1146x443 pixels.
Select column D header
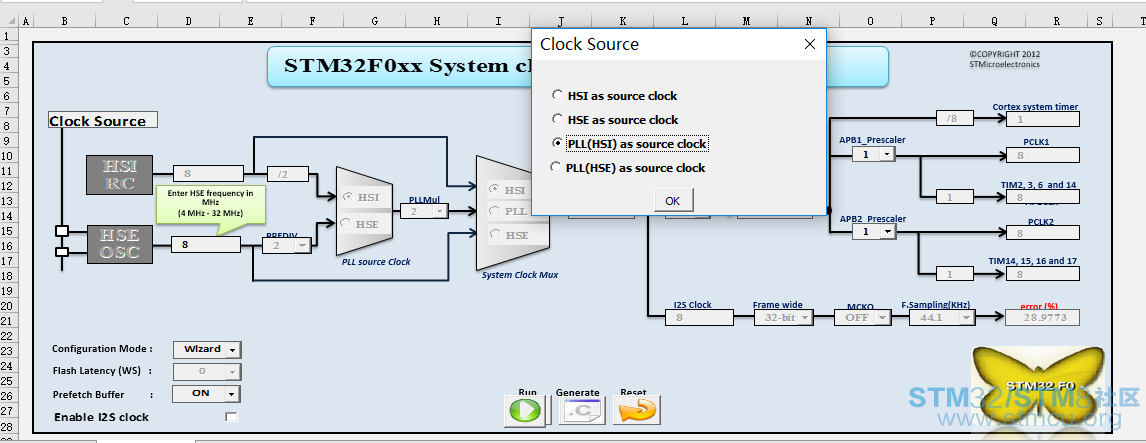pos(189,22)
